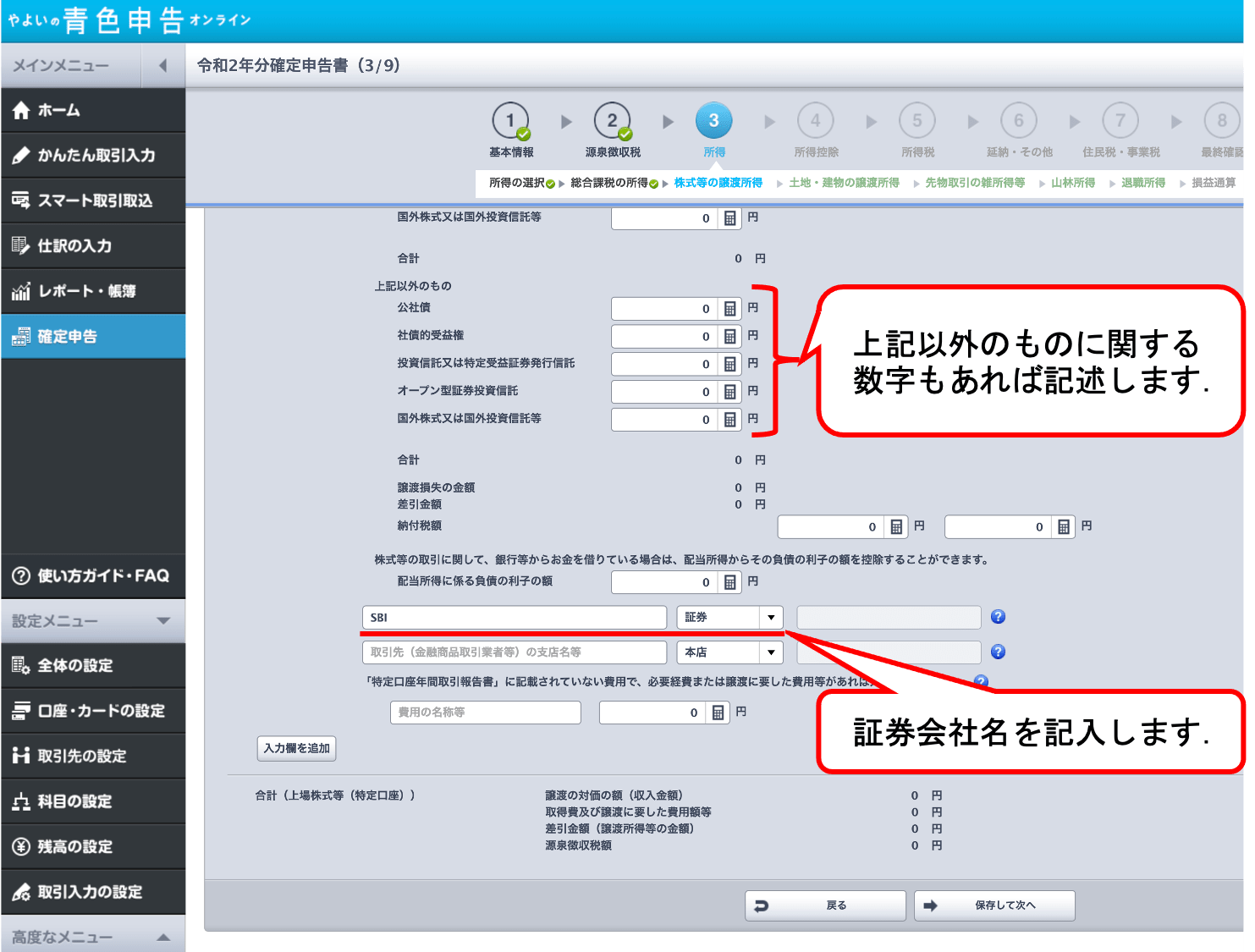Screen dimensions: 1255x952
Task: Click help icon next to 支店名等 row
Action: click(x=999, y=652)
